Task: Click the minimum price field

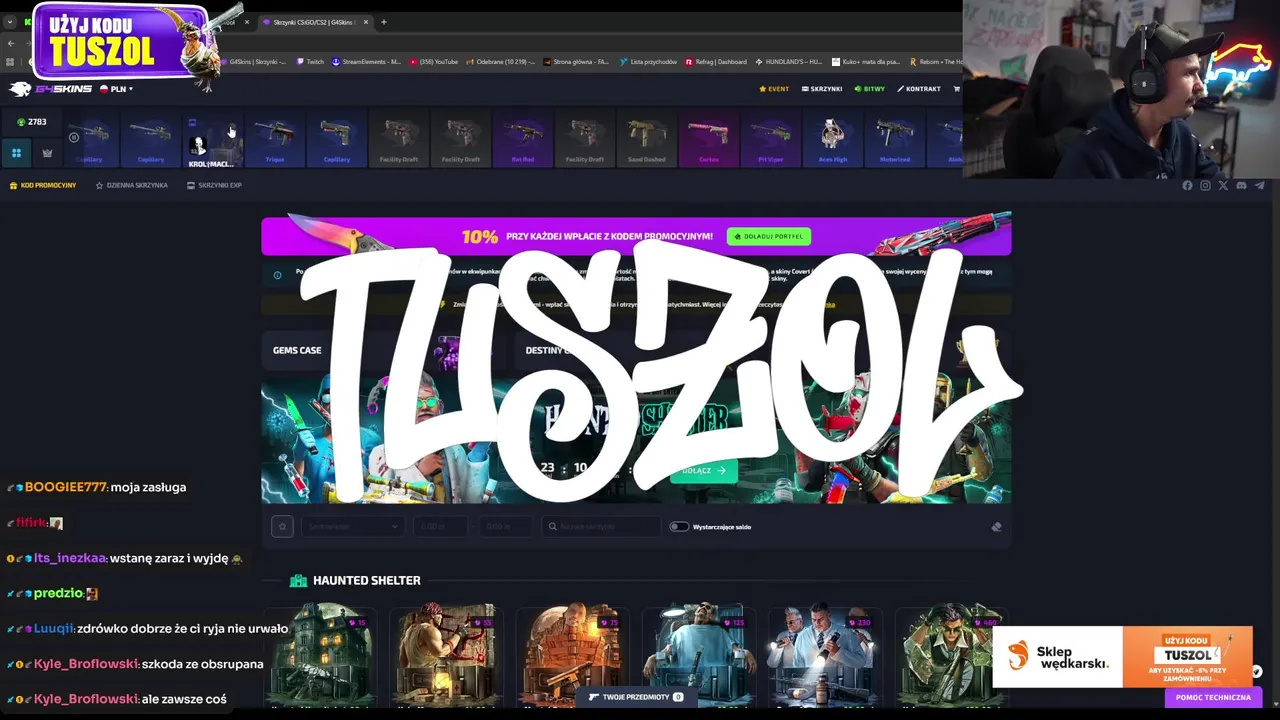Action: [x=442, y=526]
